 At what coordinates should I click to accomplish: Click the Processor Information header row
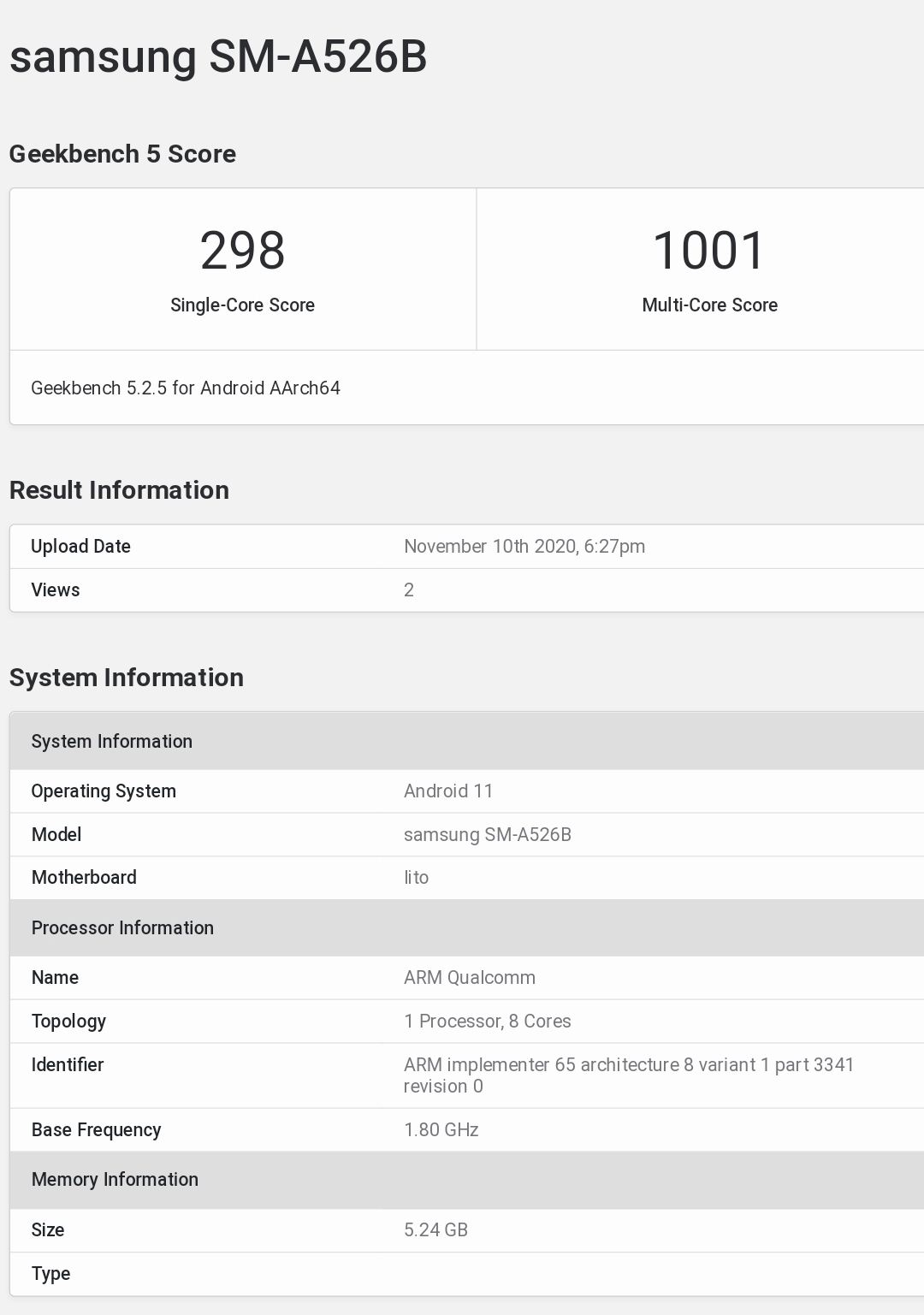pos(122,928)
